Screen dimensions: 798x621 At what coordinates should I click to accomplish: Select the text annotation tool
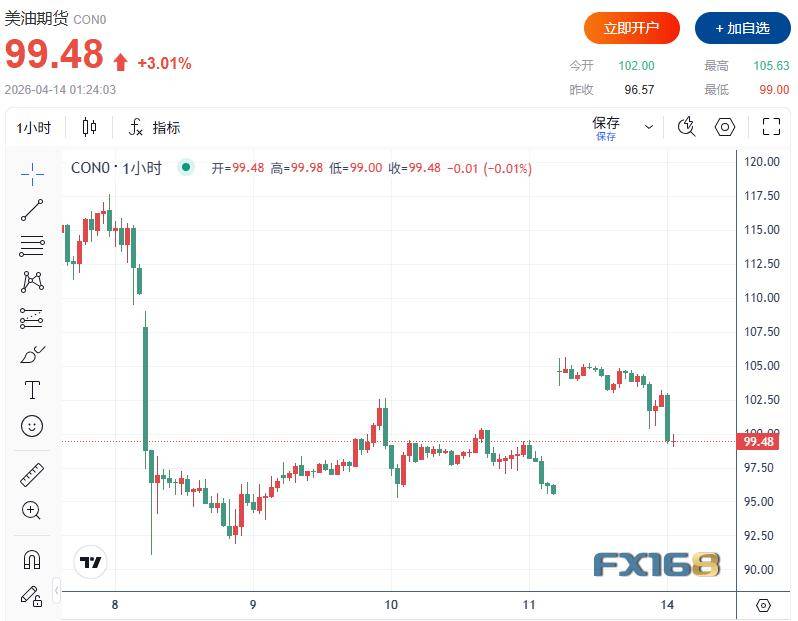pyautogui.click(x=32, y=390)
